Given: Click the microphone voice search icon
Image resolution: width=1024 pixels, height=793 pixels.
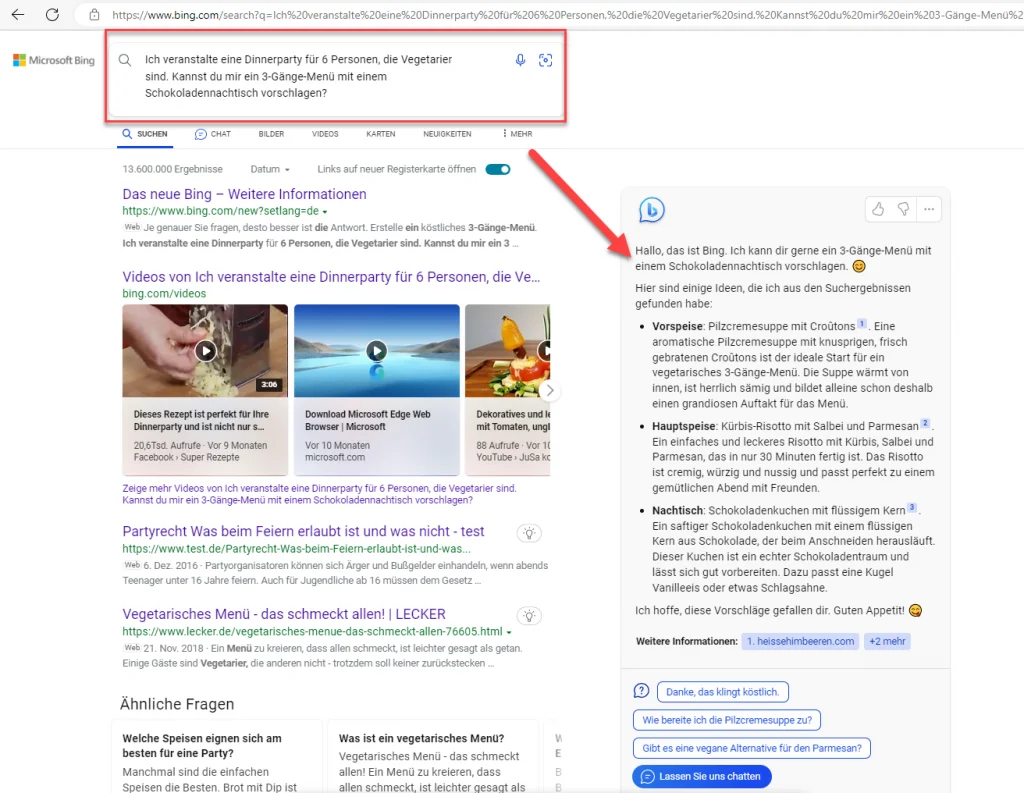Looking at the screenshot, I should (x=520, y=60).
